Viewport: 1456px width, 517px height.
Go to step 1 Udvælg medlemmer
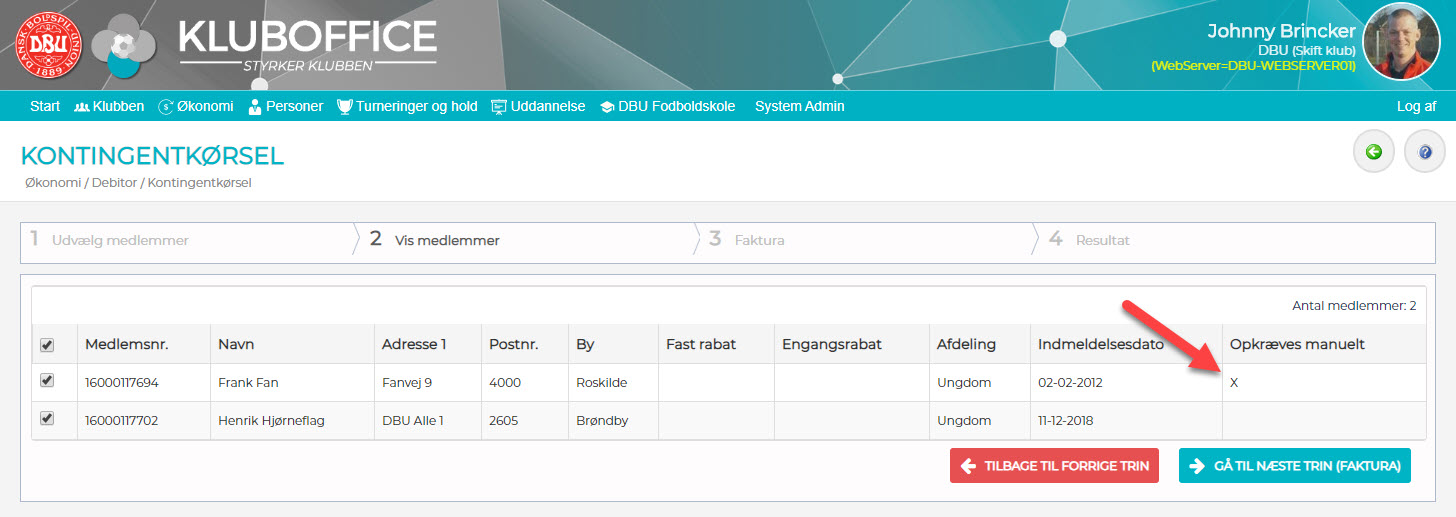pyautogui.click(x=186, y=240)
